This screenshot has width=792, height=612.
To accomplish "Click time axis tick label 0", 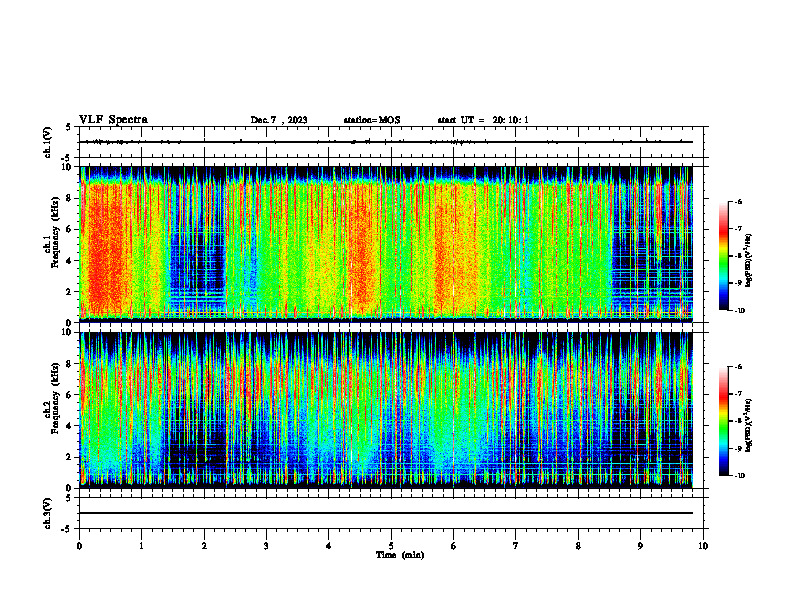I will click(79, 546).
